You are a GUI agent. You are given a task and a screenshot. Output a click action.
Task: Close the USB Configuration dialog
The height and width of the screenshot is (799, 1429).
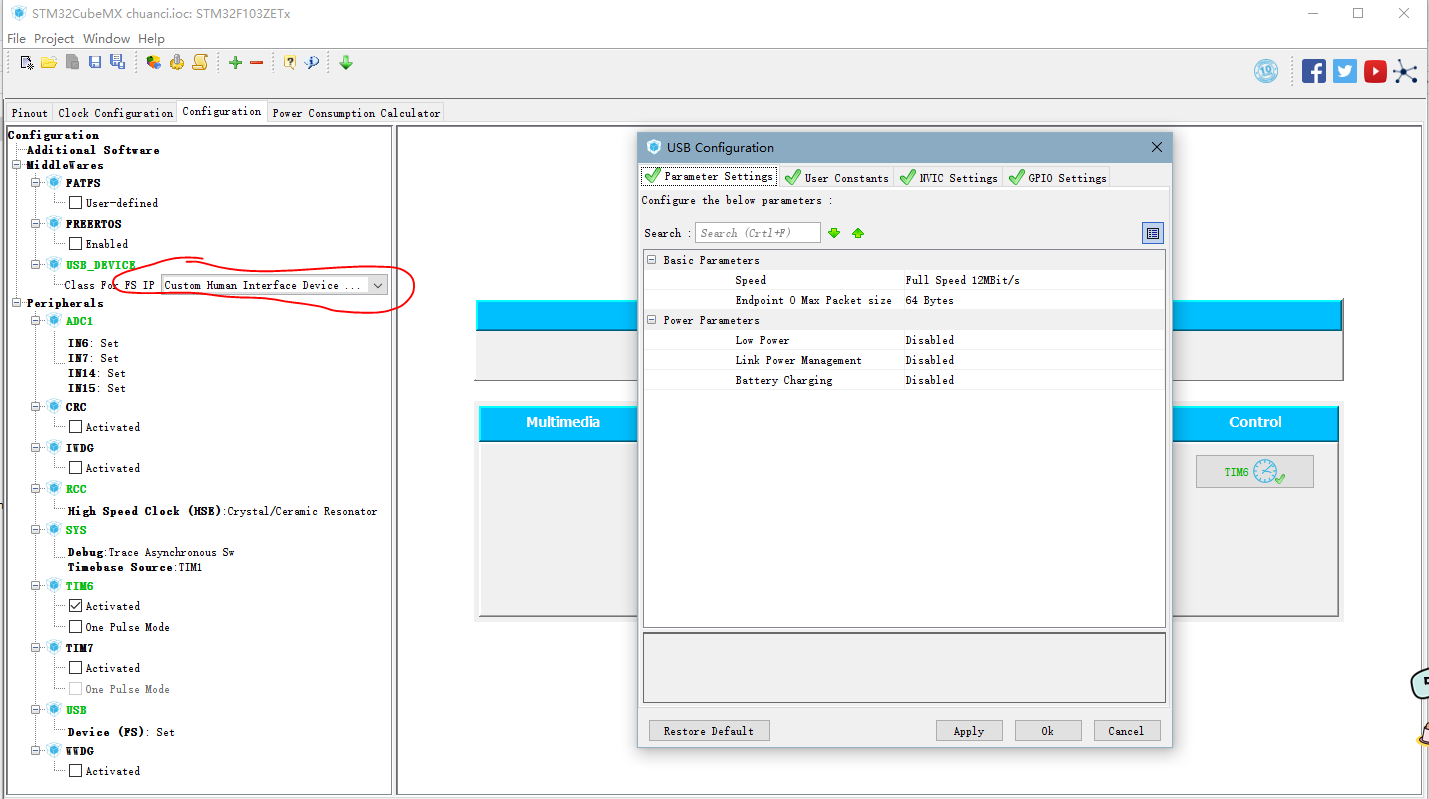[1156, 147]
